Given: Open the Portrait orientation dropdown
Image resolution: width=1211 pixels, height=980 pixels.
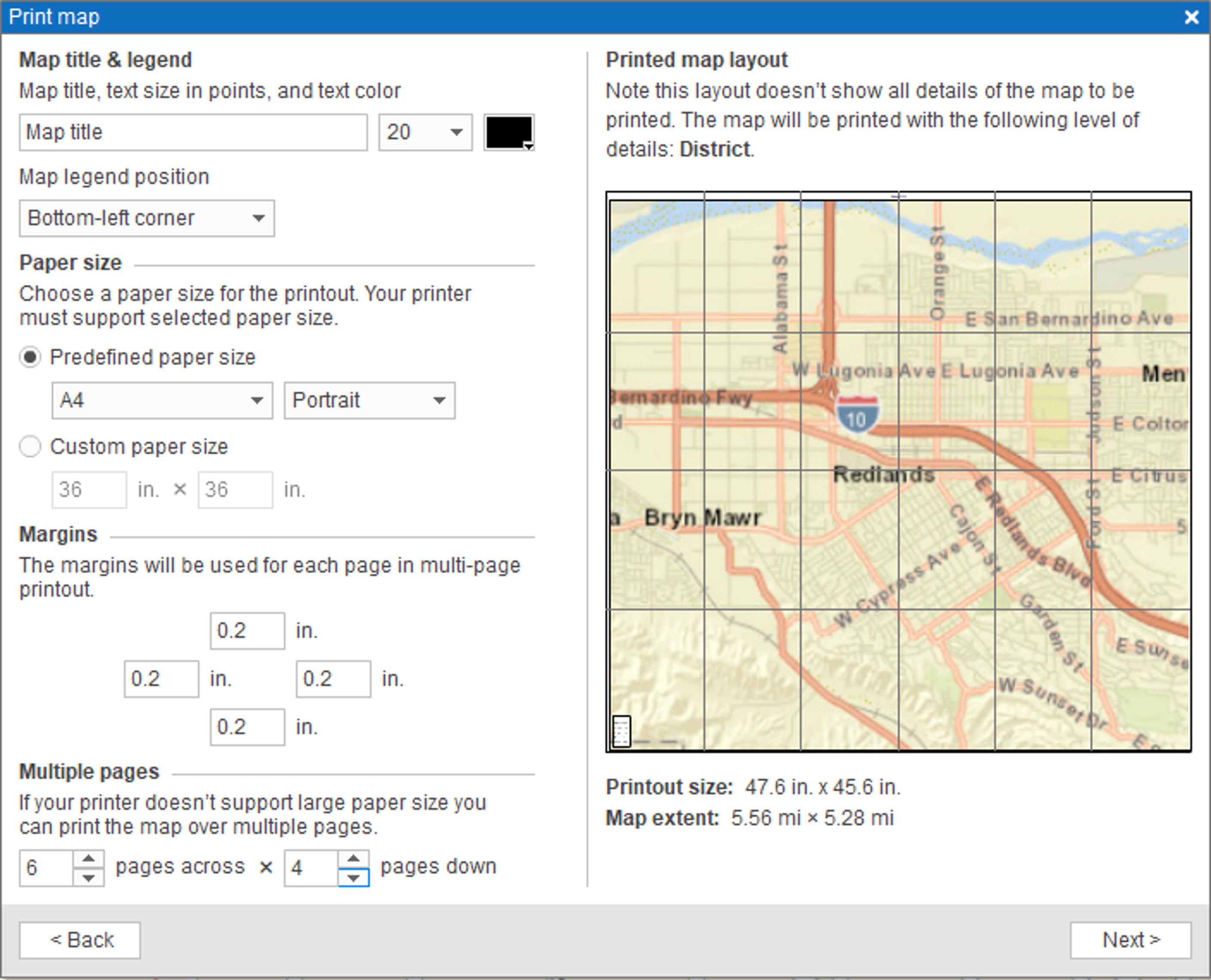Looking at the screenshot, I should [x=369, y=400].
